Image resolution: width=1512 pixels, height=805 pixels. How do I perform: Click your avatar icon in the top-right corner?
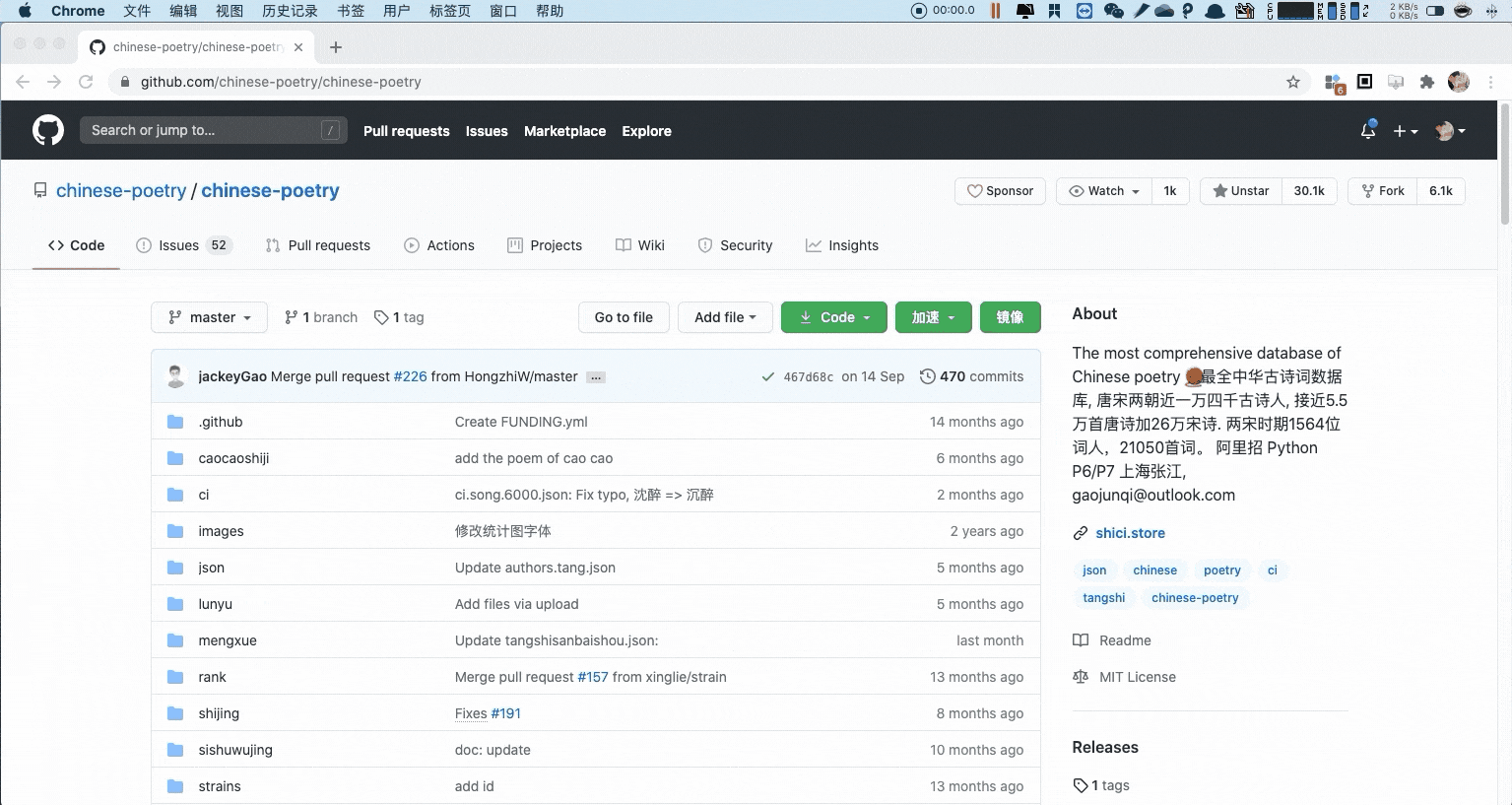pos(1444,130)
